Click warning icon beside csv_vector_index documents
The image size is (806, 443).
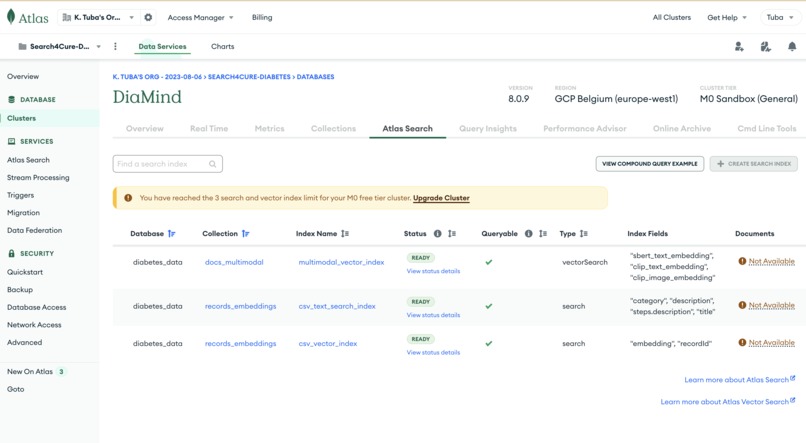pos(742,342)
